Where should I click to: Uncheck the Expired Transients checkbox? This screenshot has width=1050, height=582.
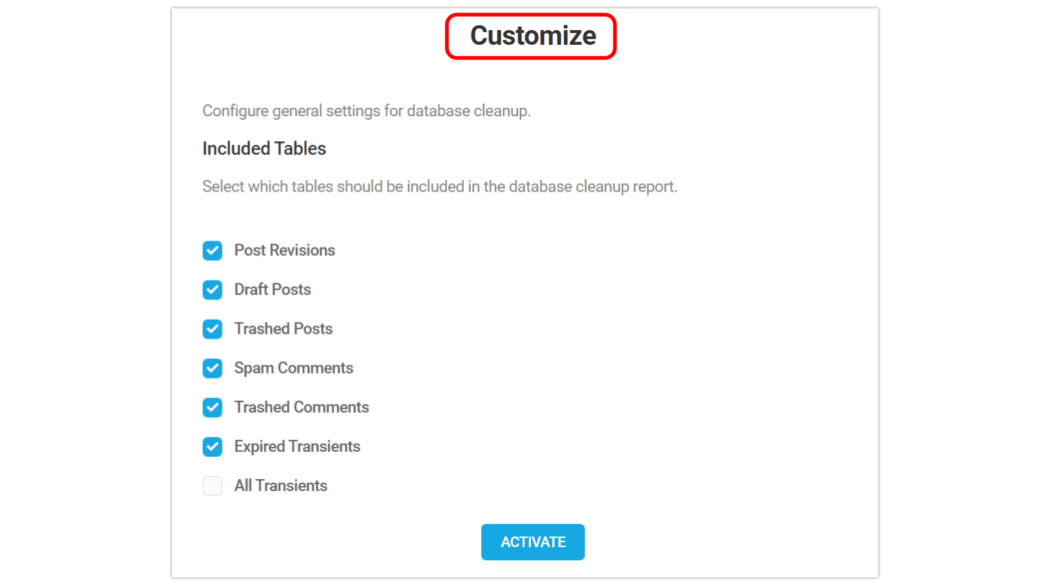pyautogui.click(x=212, y=446)
